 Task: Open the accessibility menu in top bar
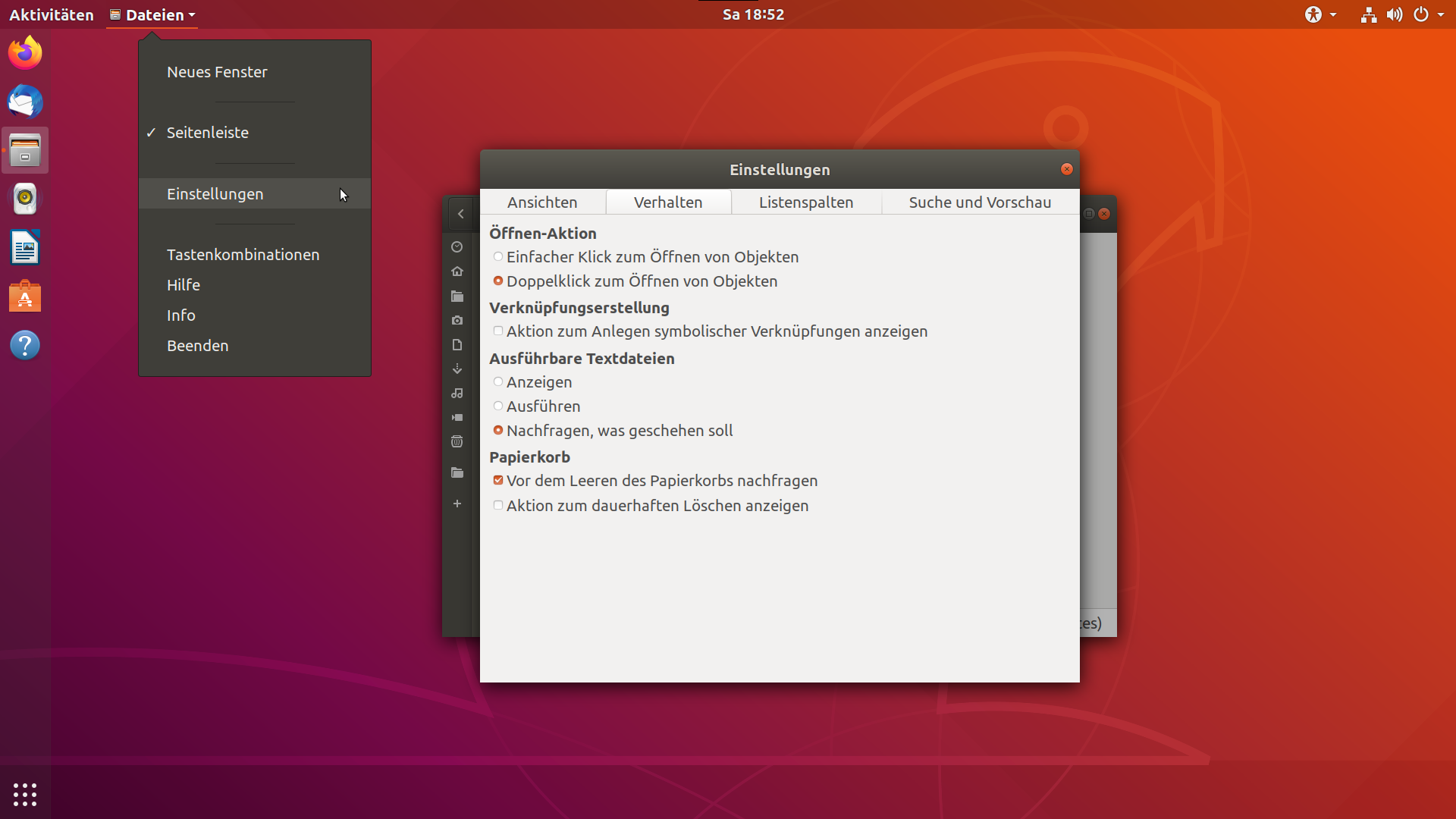coord(1320,14)
